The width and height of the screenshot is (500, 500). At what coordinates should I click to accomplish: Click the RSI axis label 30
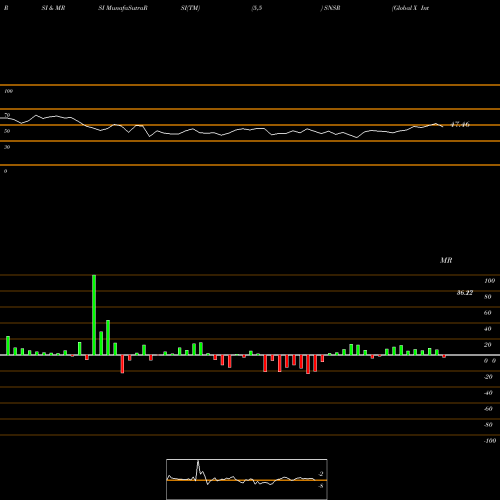7,147
